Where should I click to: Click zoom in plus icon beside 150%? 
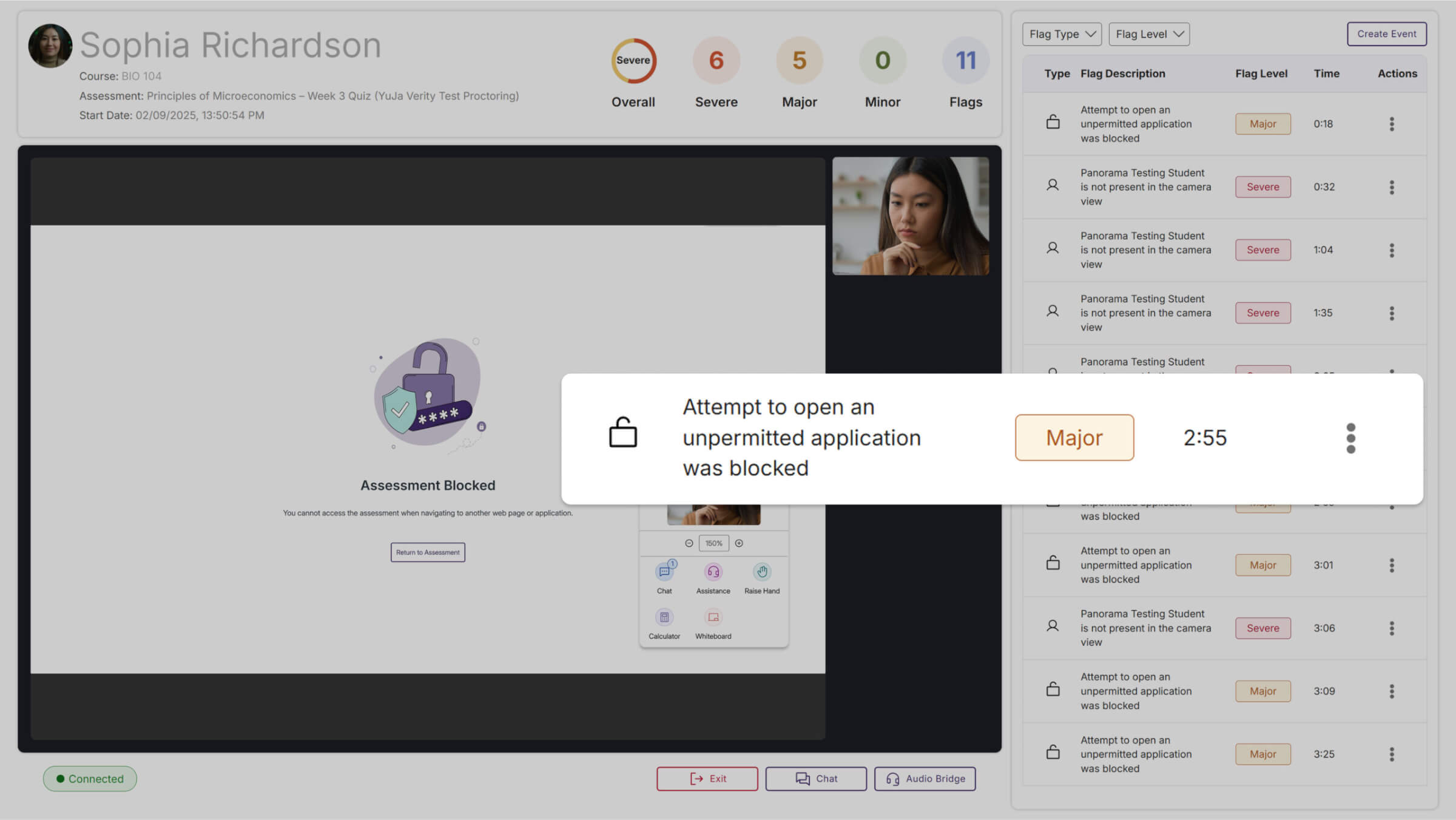coord(739,543)
